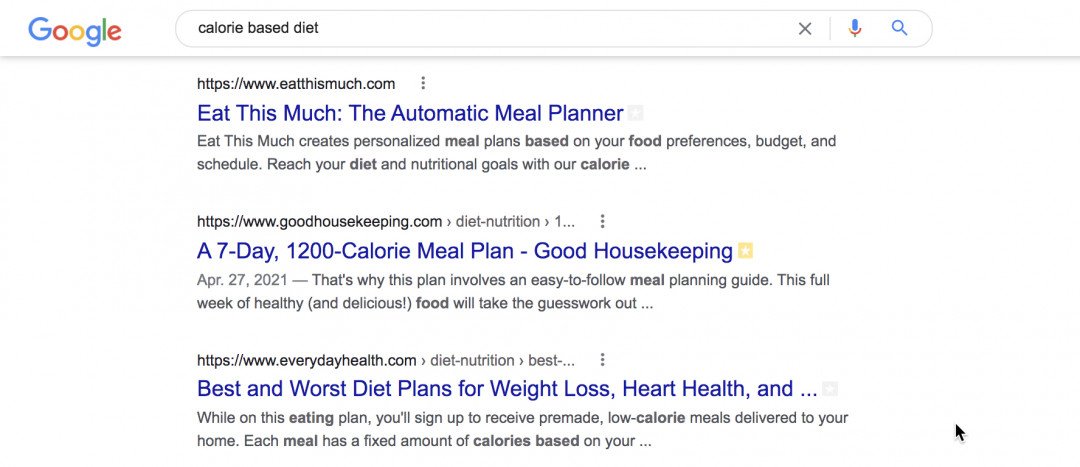Click the Google logo

click(x=74, y=30)
